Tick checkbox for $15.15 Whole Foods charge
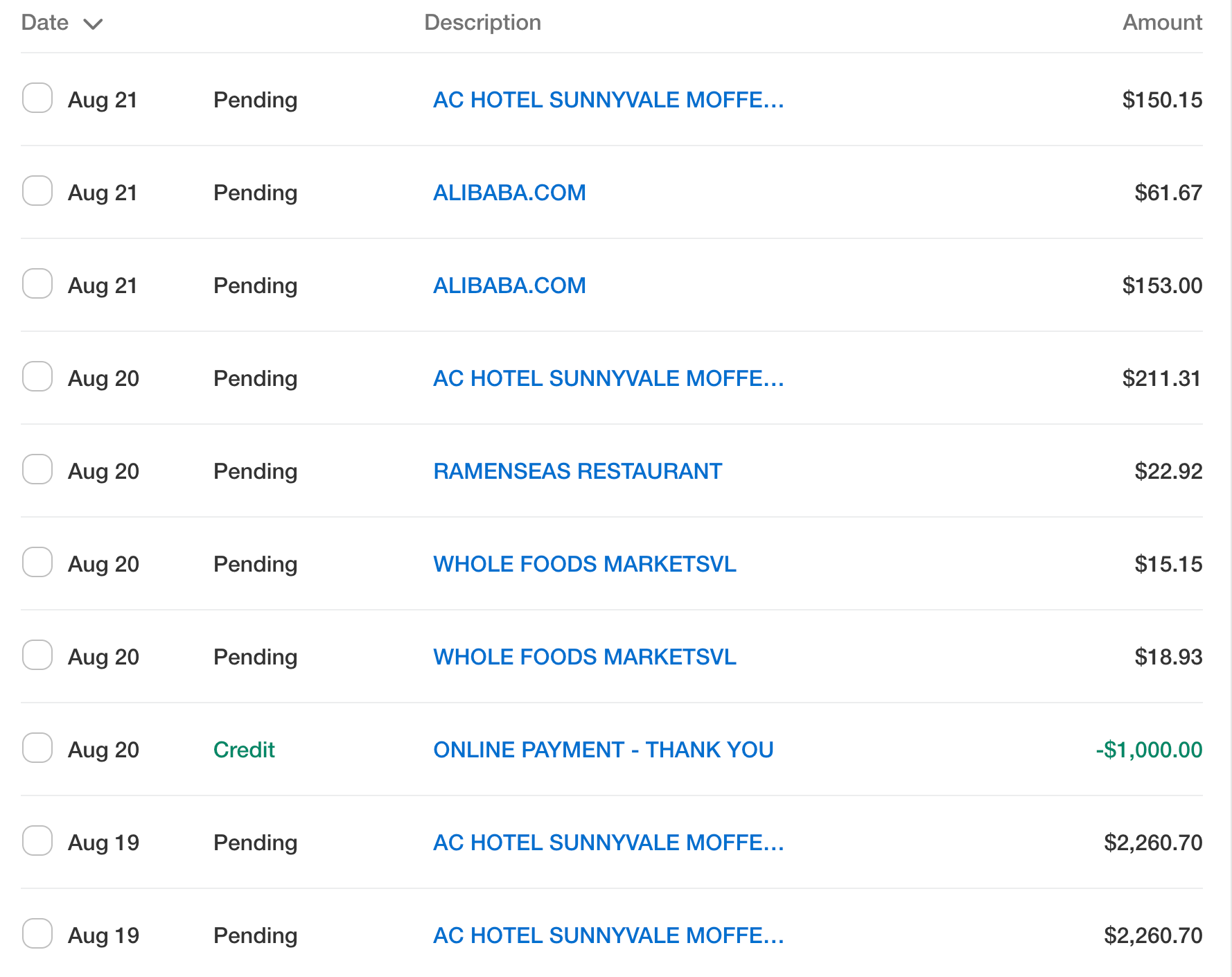 (37, 562)
